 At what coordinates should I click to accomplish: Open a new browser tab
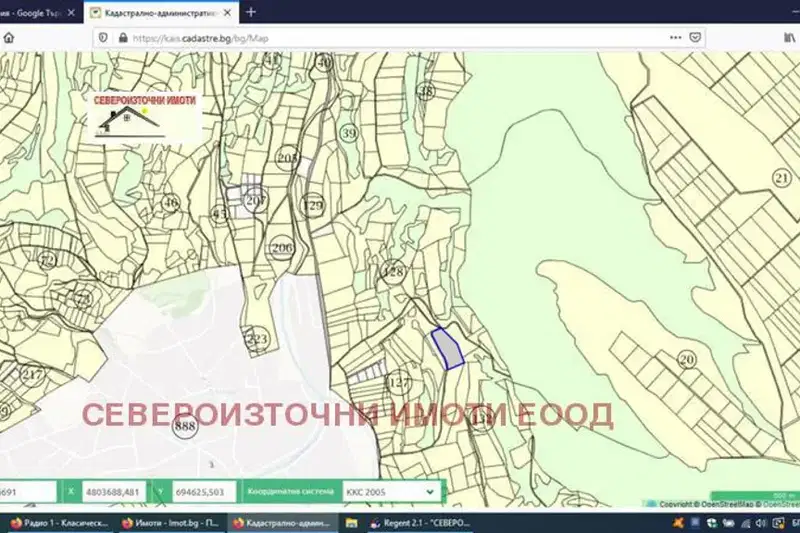tap(251, 12)
